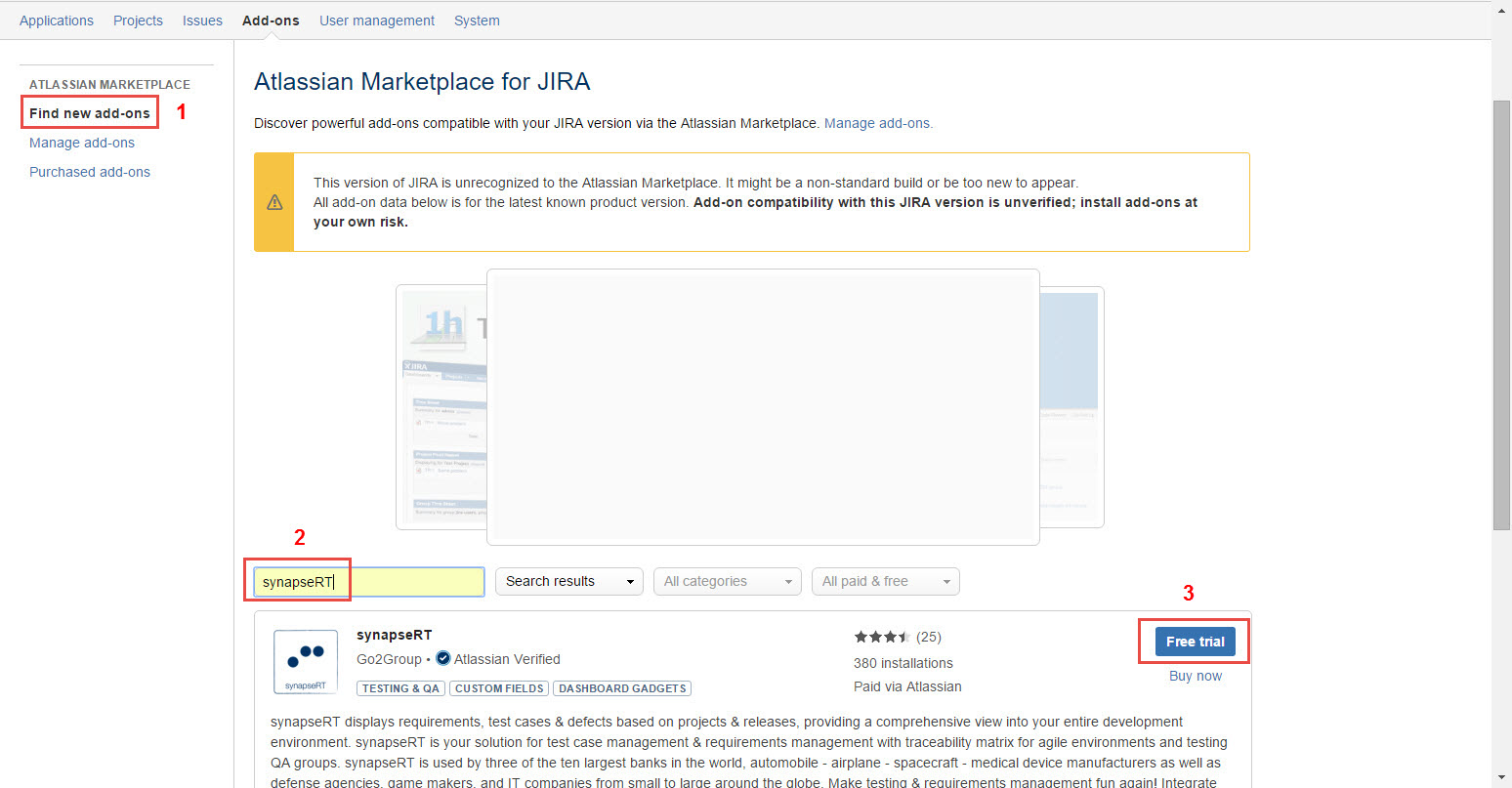Click the scrollbar down arrow
This screenshot has height=788, width=1512.
tap(1502, 777)
